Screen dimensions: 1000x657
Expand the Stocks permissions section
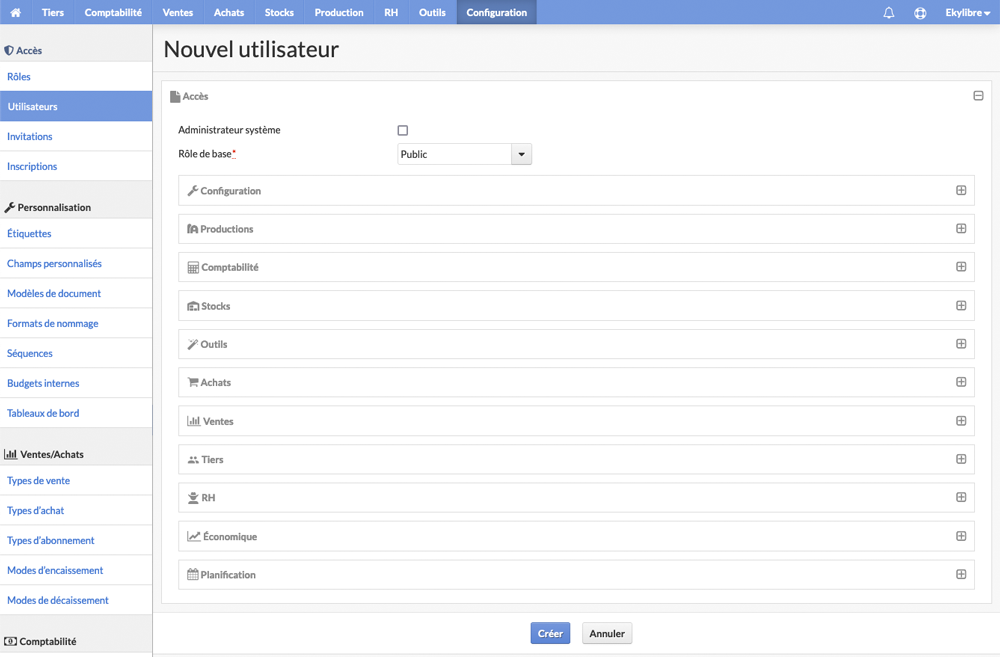pos(961,306)
